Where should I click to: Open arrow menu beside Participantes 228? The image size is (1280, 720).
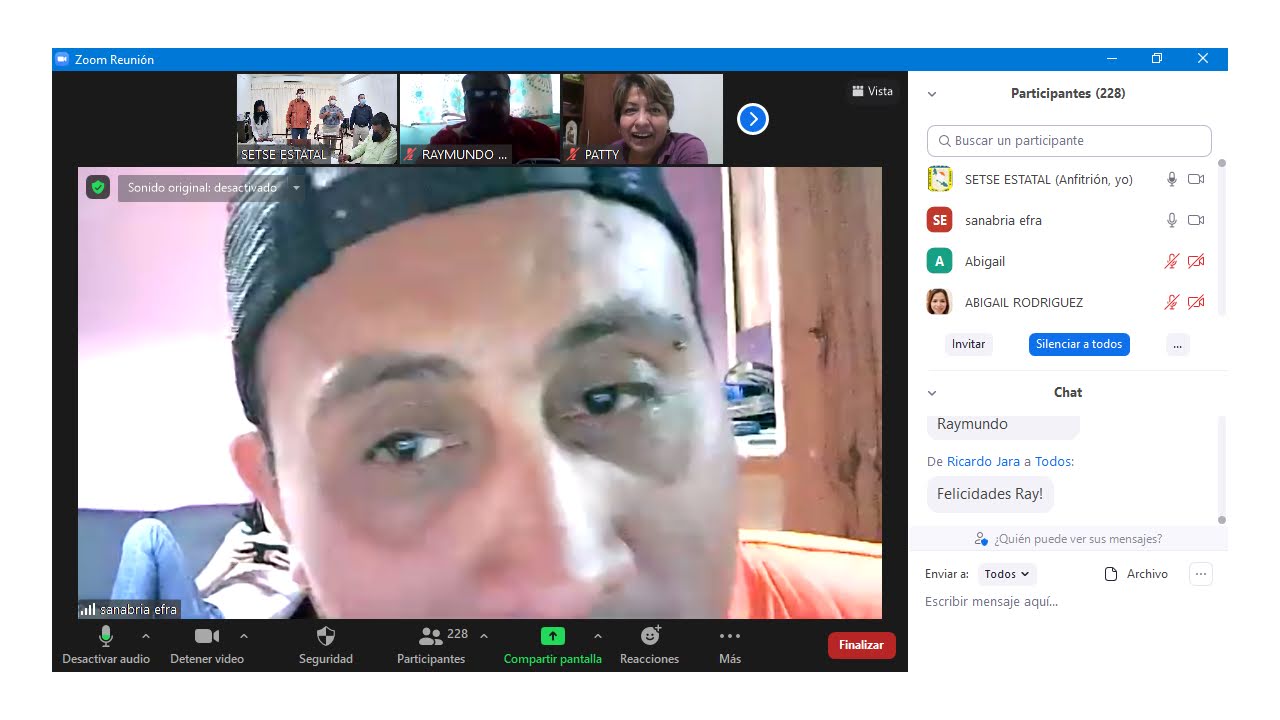(484, 636)
